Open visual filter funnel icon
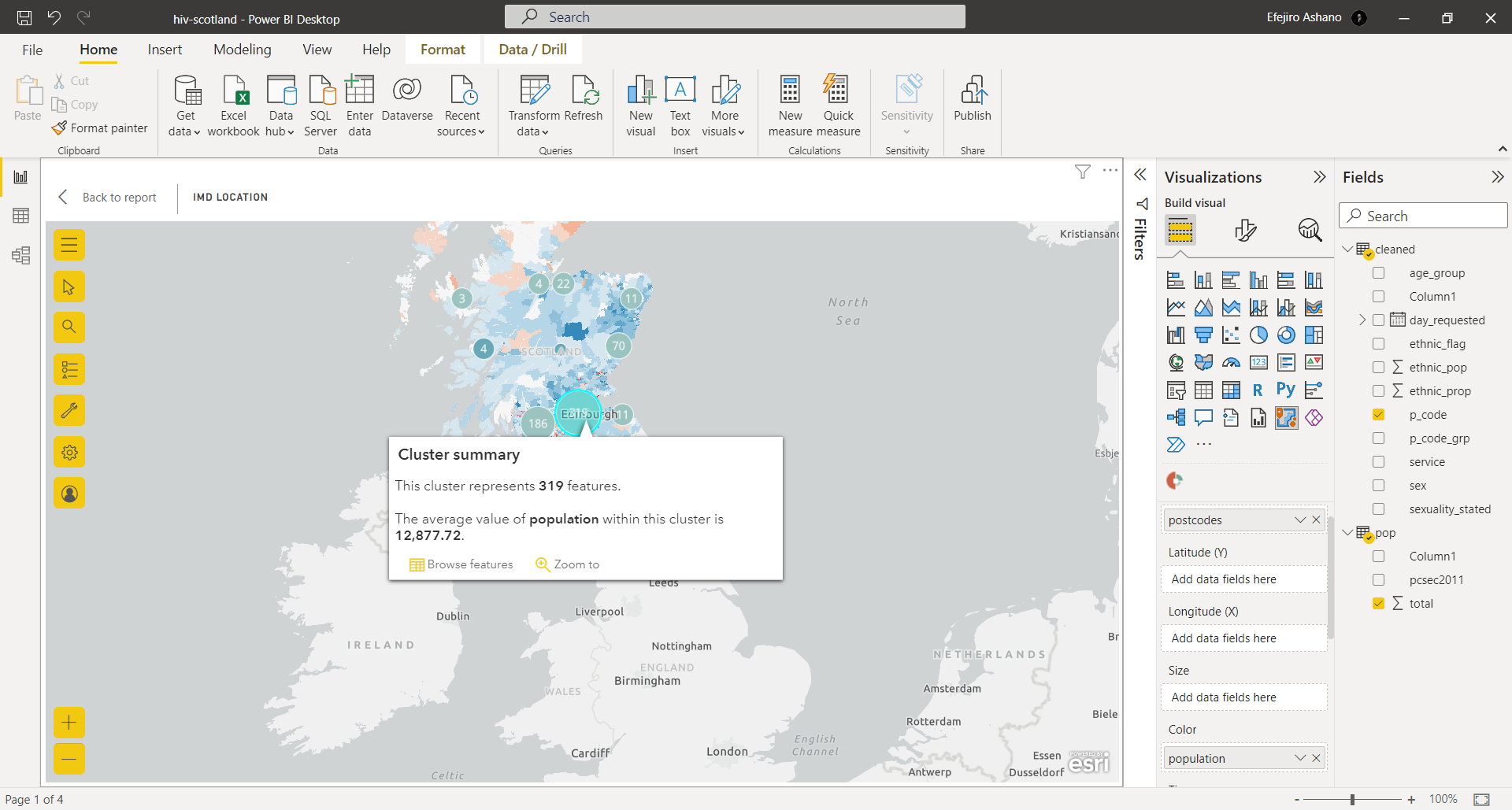 (x=1083, y=172)
